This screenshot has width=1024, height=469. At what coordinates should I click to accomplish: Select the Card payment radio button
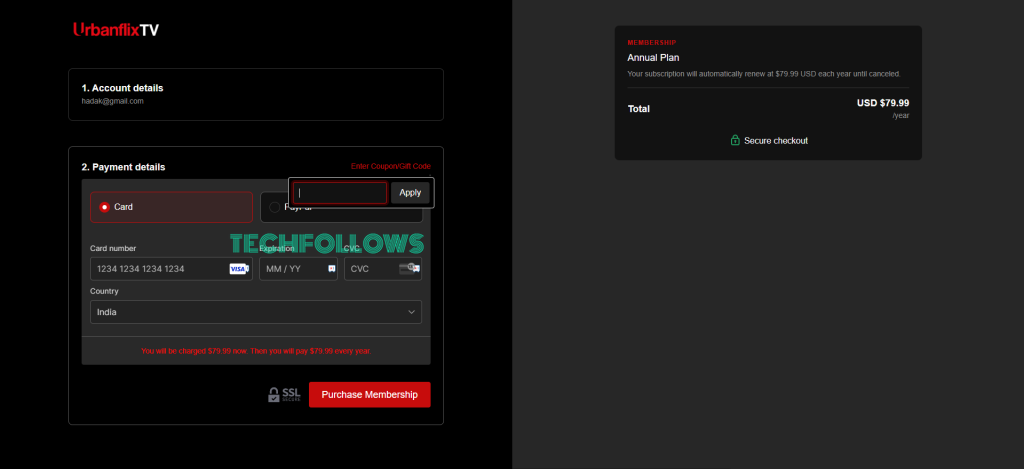click(104, 207)
